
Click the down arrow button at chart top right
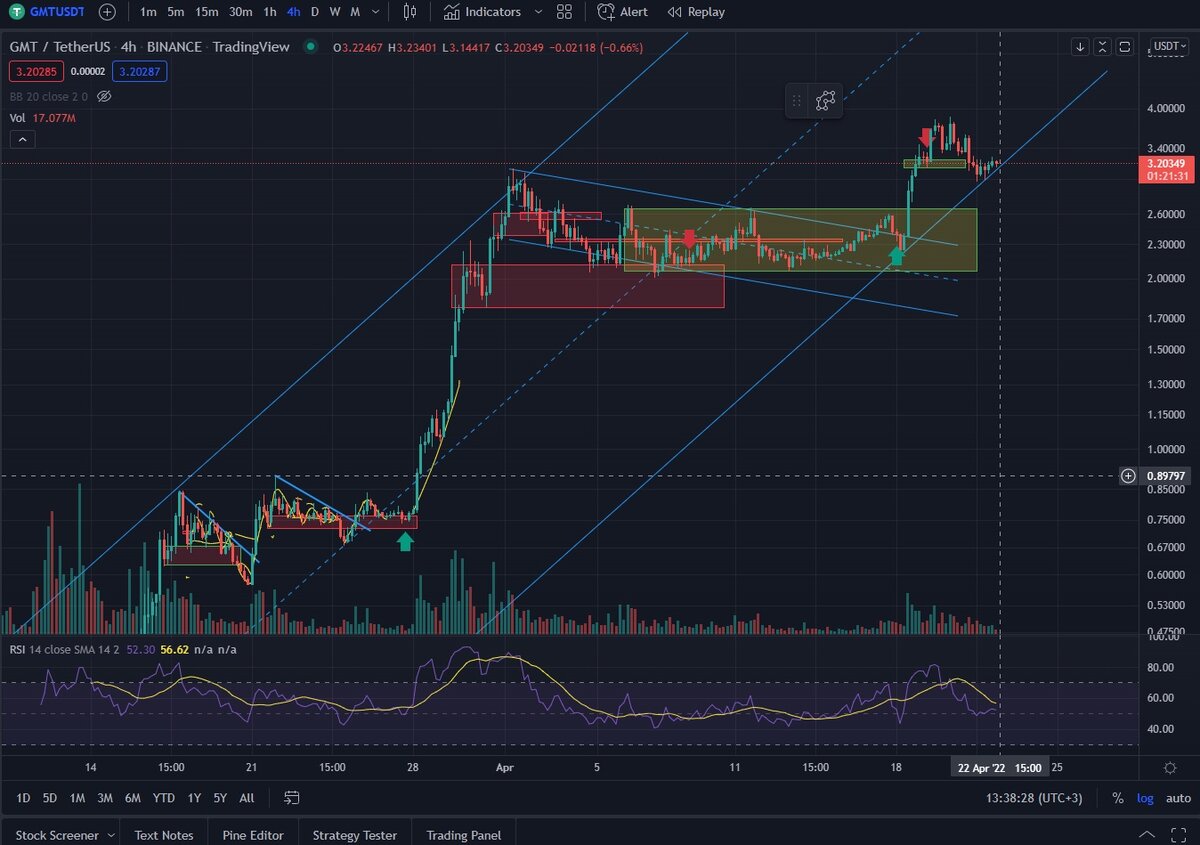[1080, 46]
